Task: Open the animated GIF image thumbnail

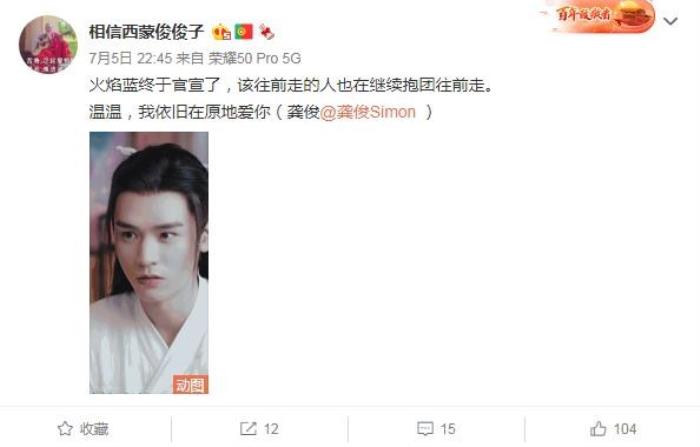Action: click(149, 263)
